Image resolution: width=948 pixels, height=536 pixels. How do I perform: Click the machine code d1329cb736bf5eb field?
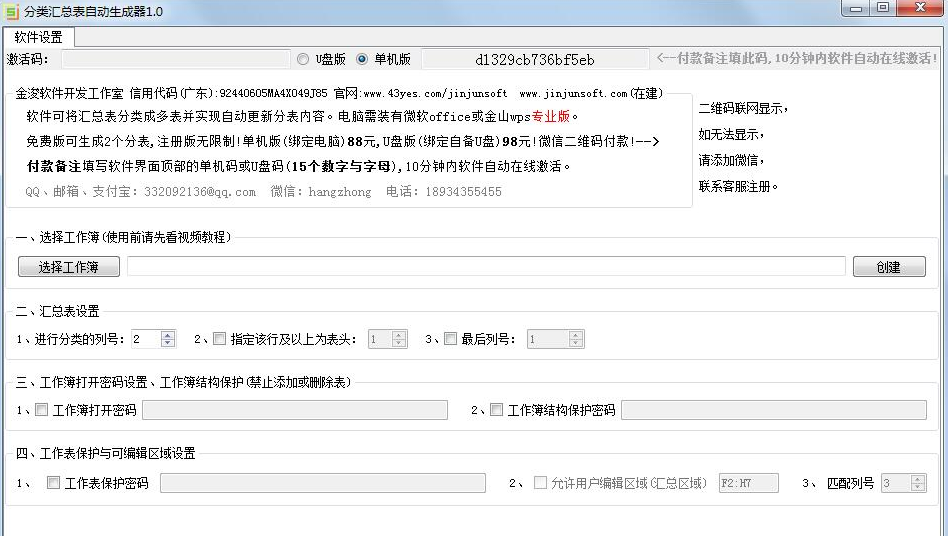tap(535, 60)
